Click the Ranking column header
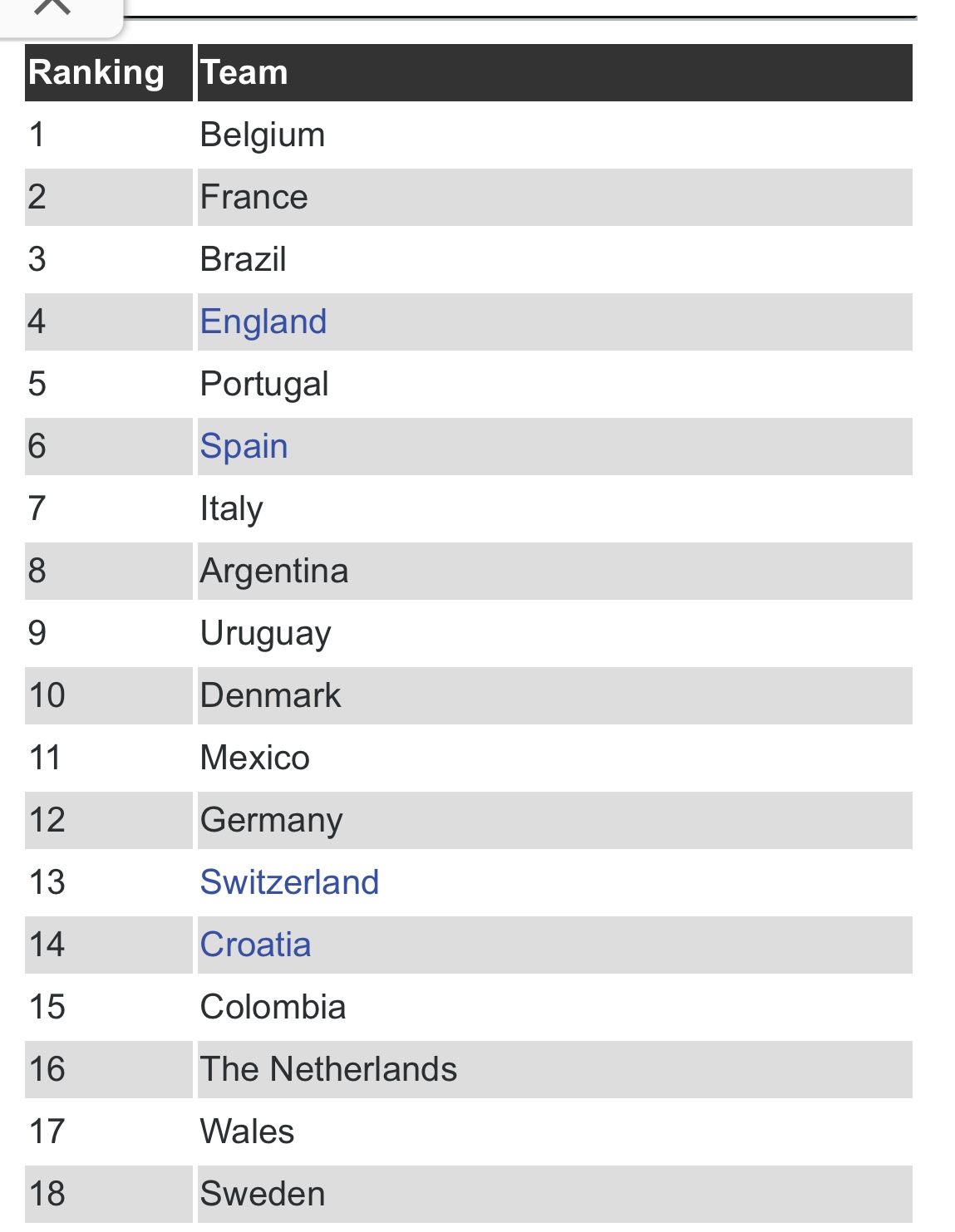This screenshot has width=955, height=1232. pos(109,73)
